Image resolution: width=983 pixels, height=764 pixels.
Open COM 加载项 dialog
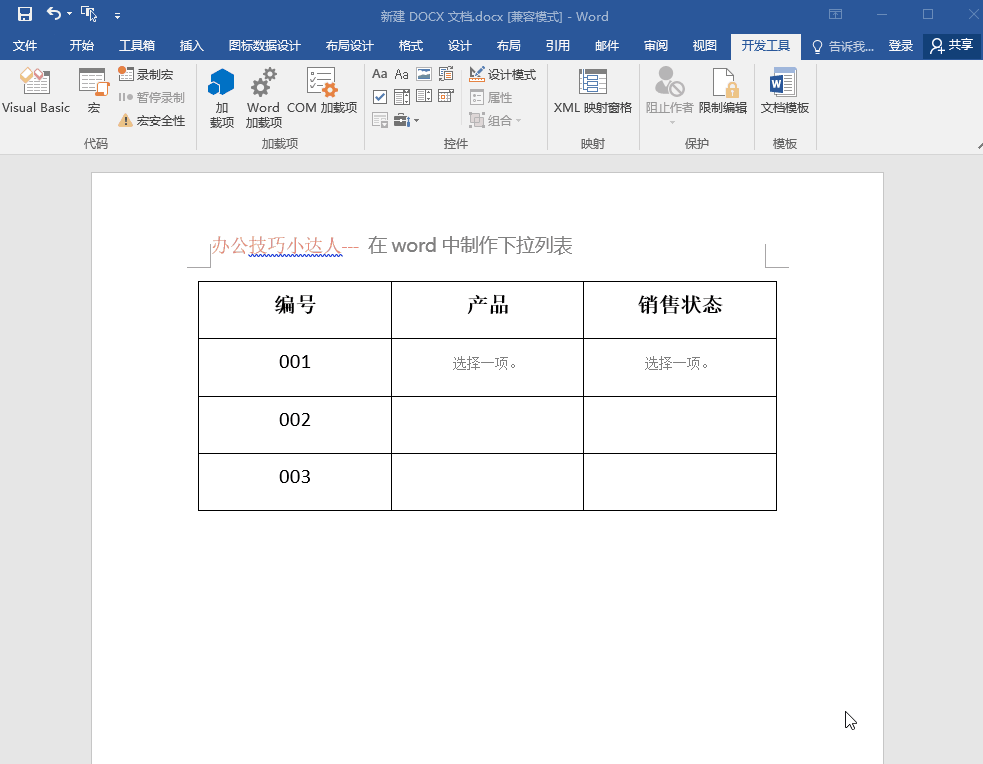coord(322,92)
